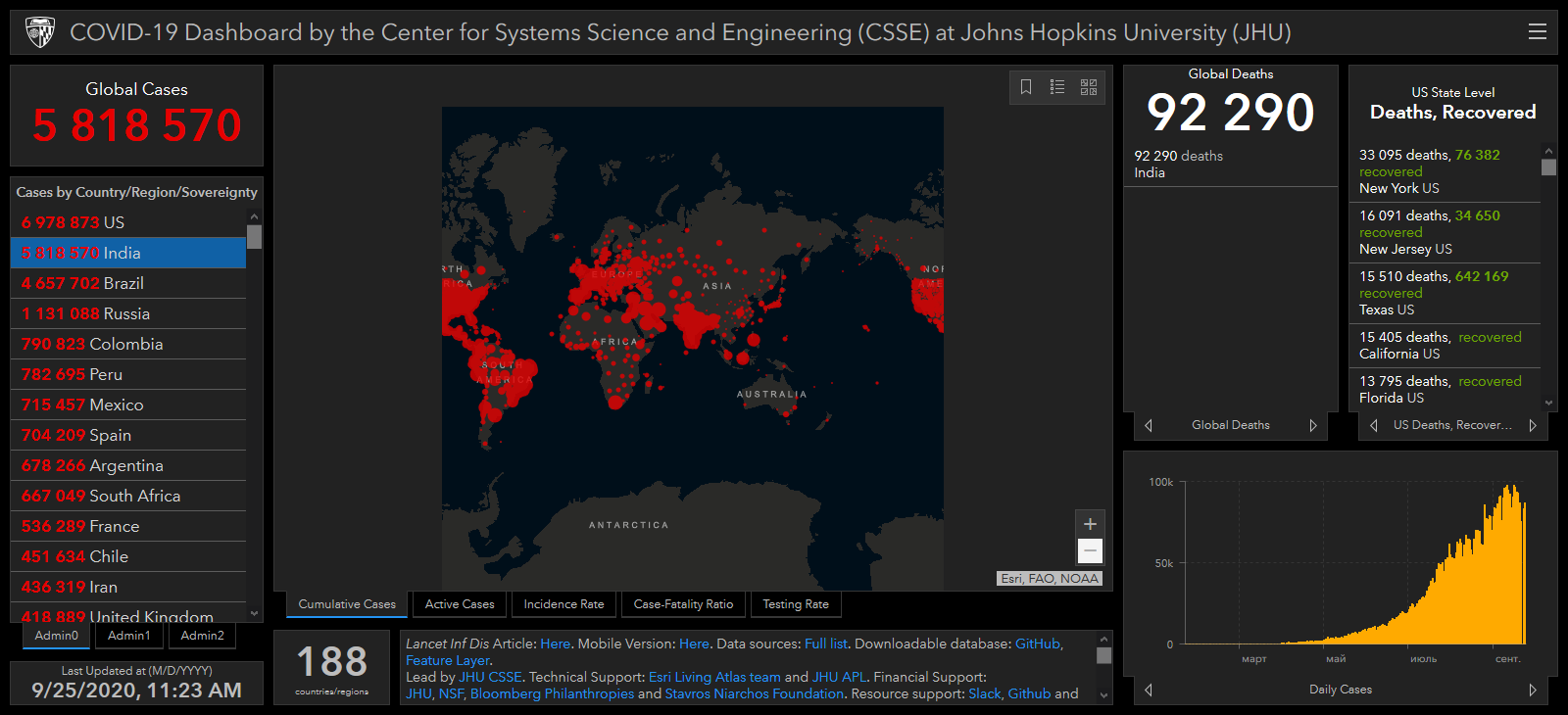Image resolution: width=1568 pixels, height=715 pixels.
Task: Click the Esri, FAO, NOAA map attribution
Action: coord(1050,578)
